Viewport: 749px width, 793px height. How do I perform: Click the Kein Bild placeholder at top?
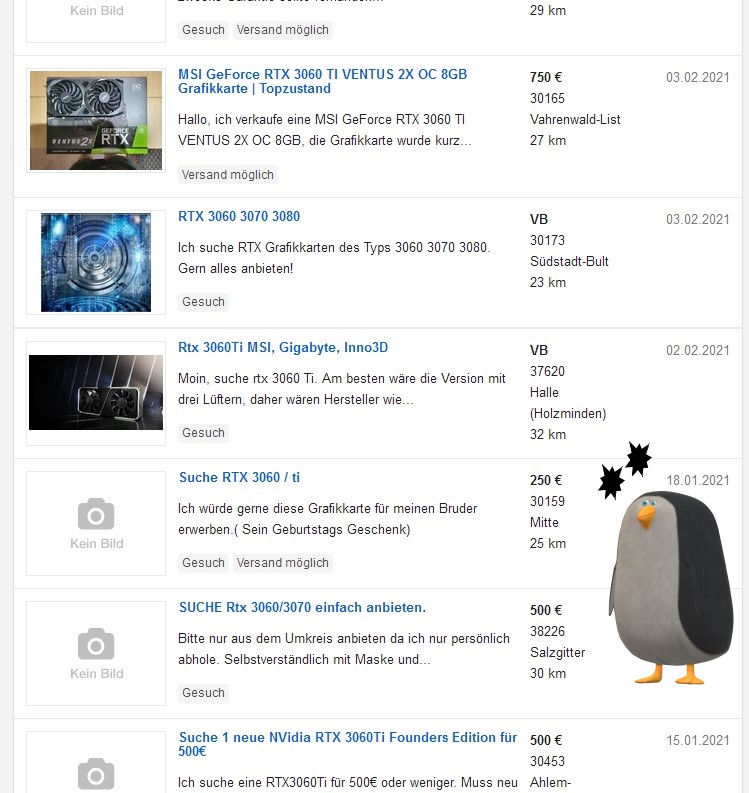96,11
